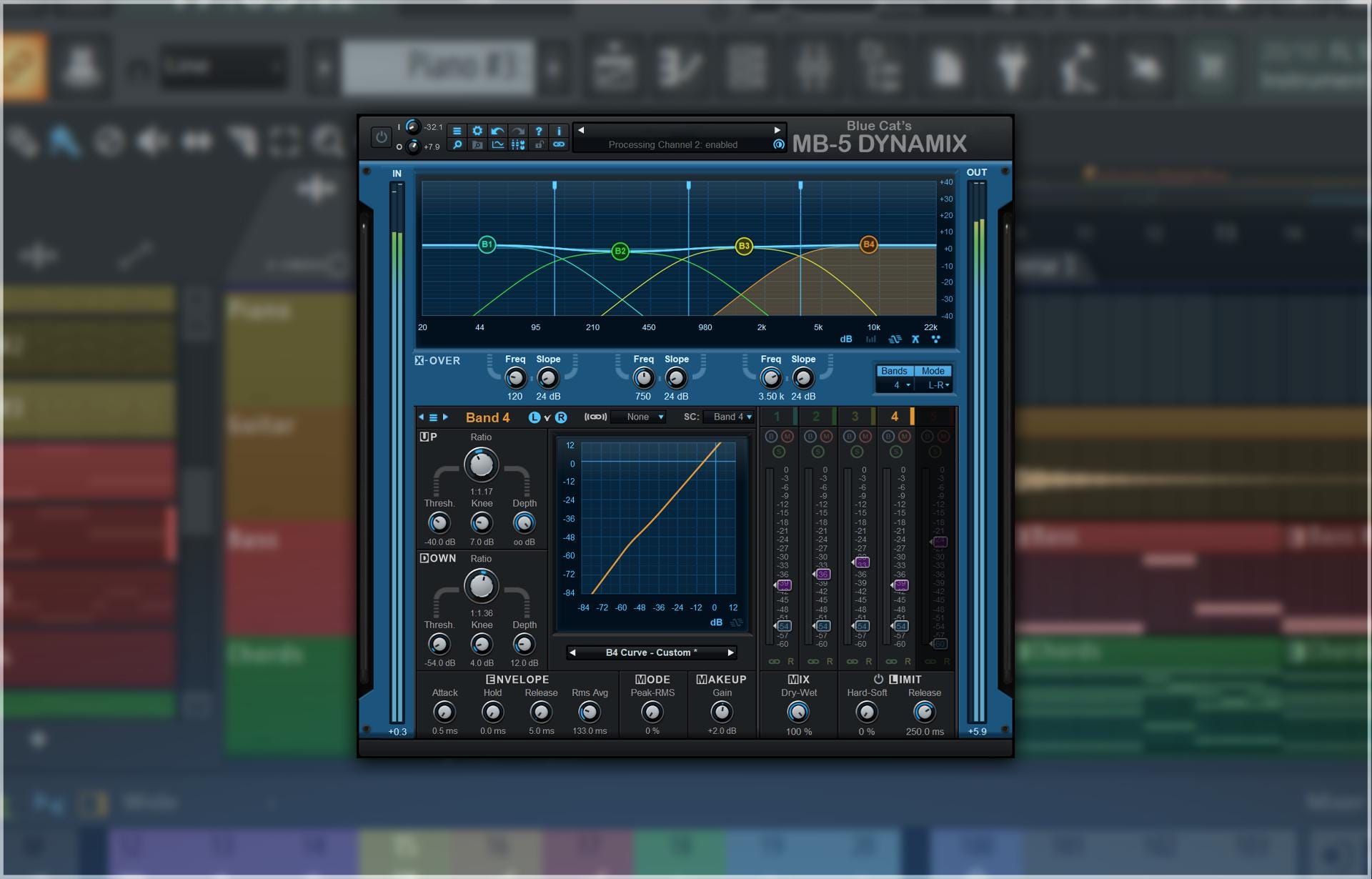Viewport: 1372px width, 879px height.
Task: Click the Limit Release knob
Action: click(924, 712)
